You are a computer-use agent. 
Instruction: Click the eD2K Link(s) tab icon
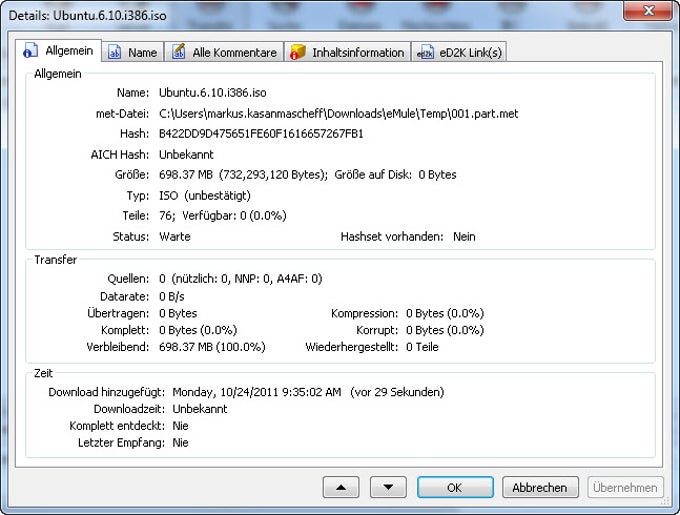[x=425, y=52]
